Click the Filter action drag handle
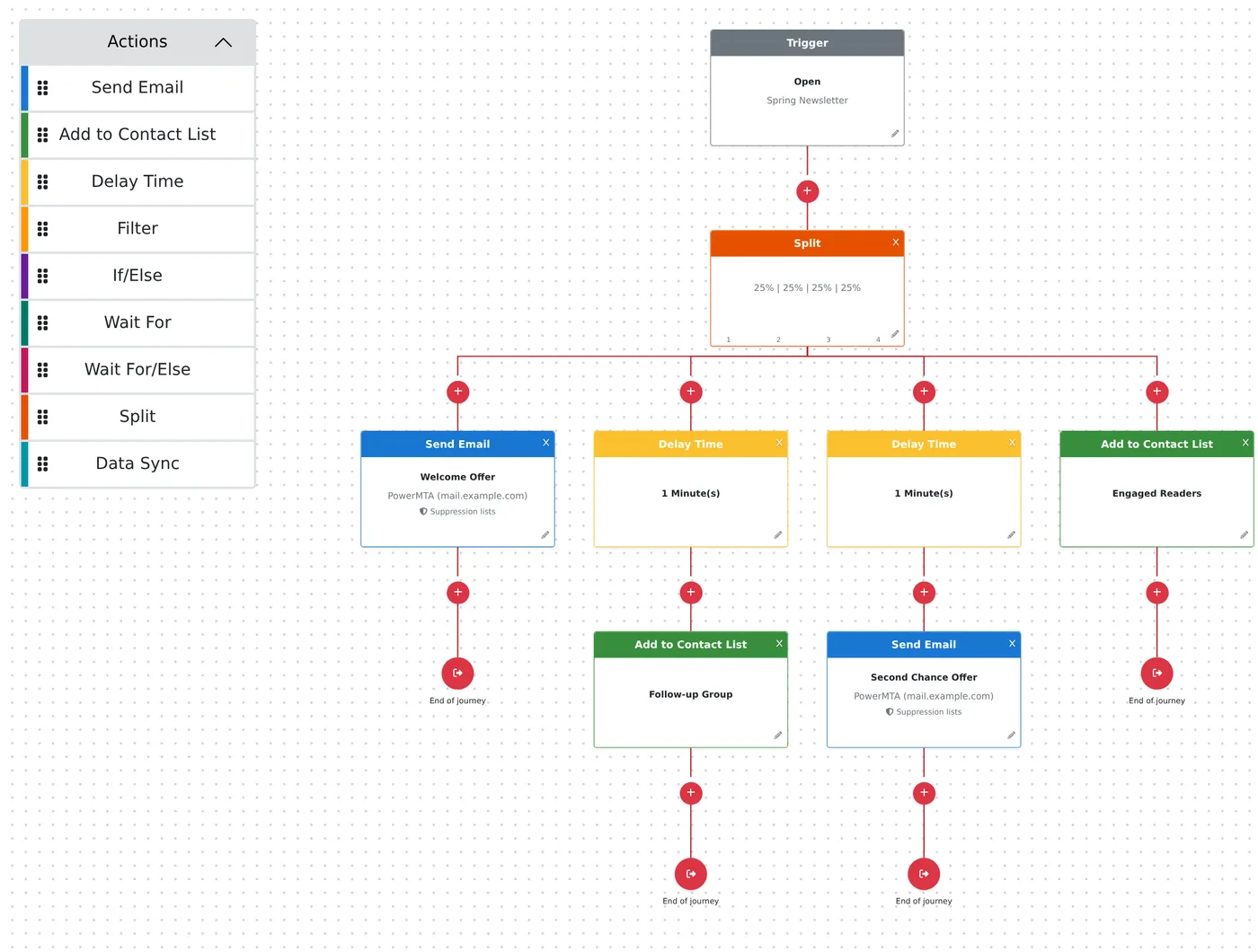 (x=42, y=229)
